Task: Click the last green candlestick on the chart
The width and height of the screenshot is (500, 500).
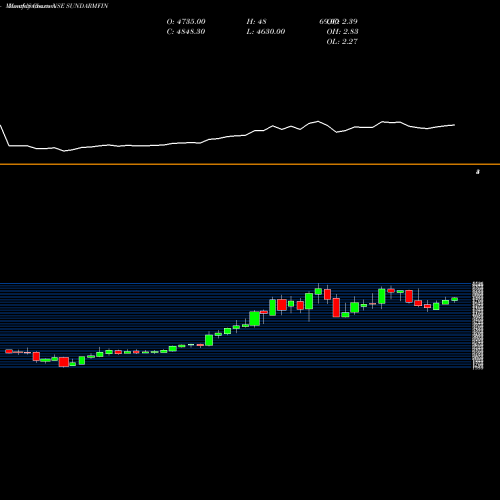Action: point(455,299)
